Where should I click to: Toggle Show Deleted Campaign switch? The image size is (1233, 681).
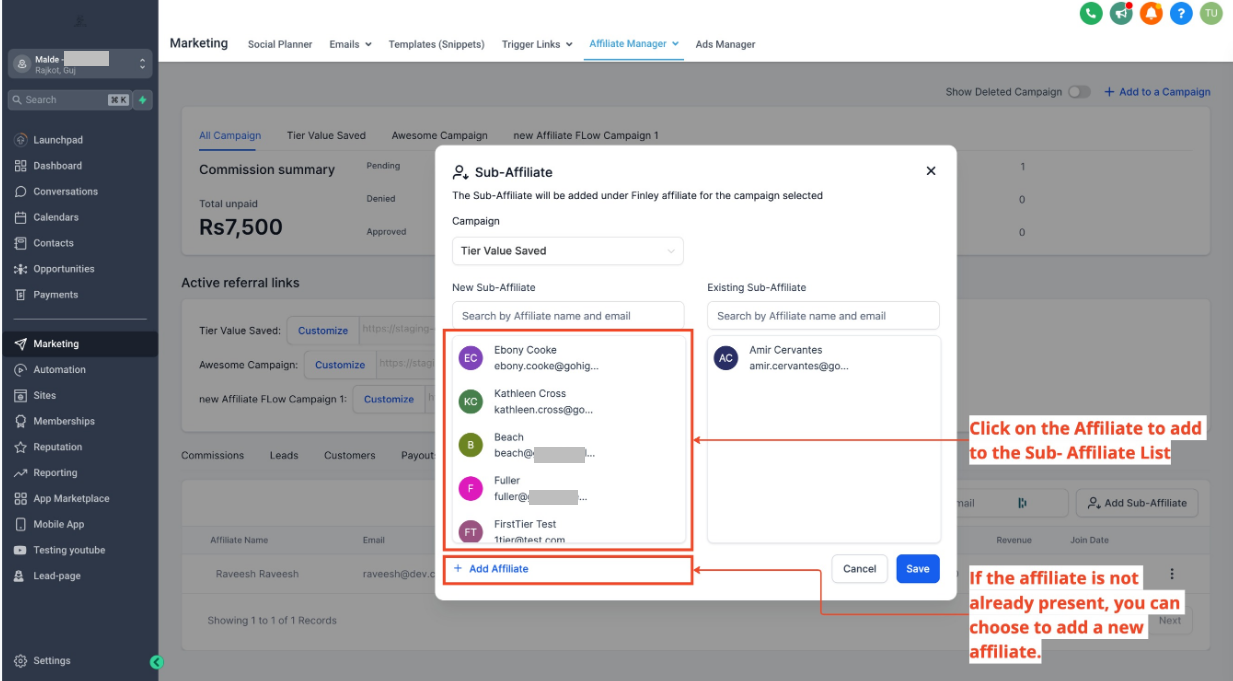[1079, 92]
